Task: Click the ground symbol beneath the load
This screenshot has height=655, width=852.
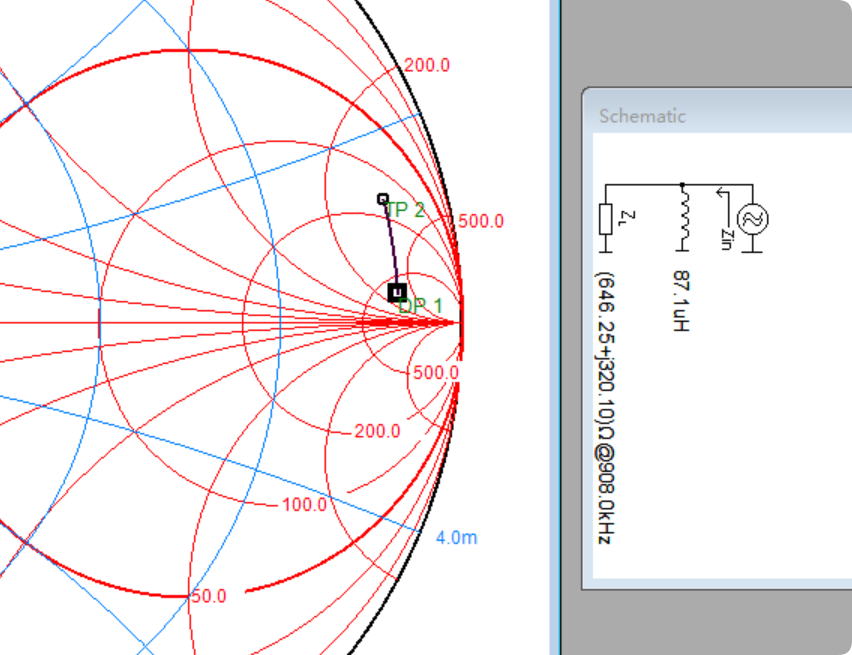Action: click(604, 250)
